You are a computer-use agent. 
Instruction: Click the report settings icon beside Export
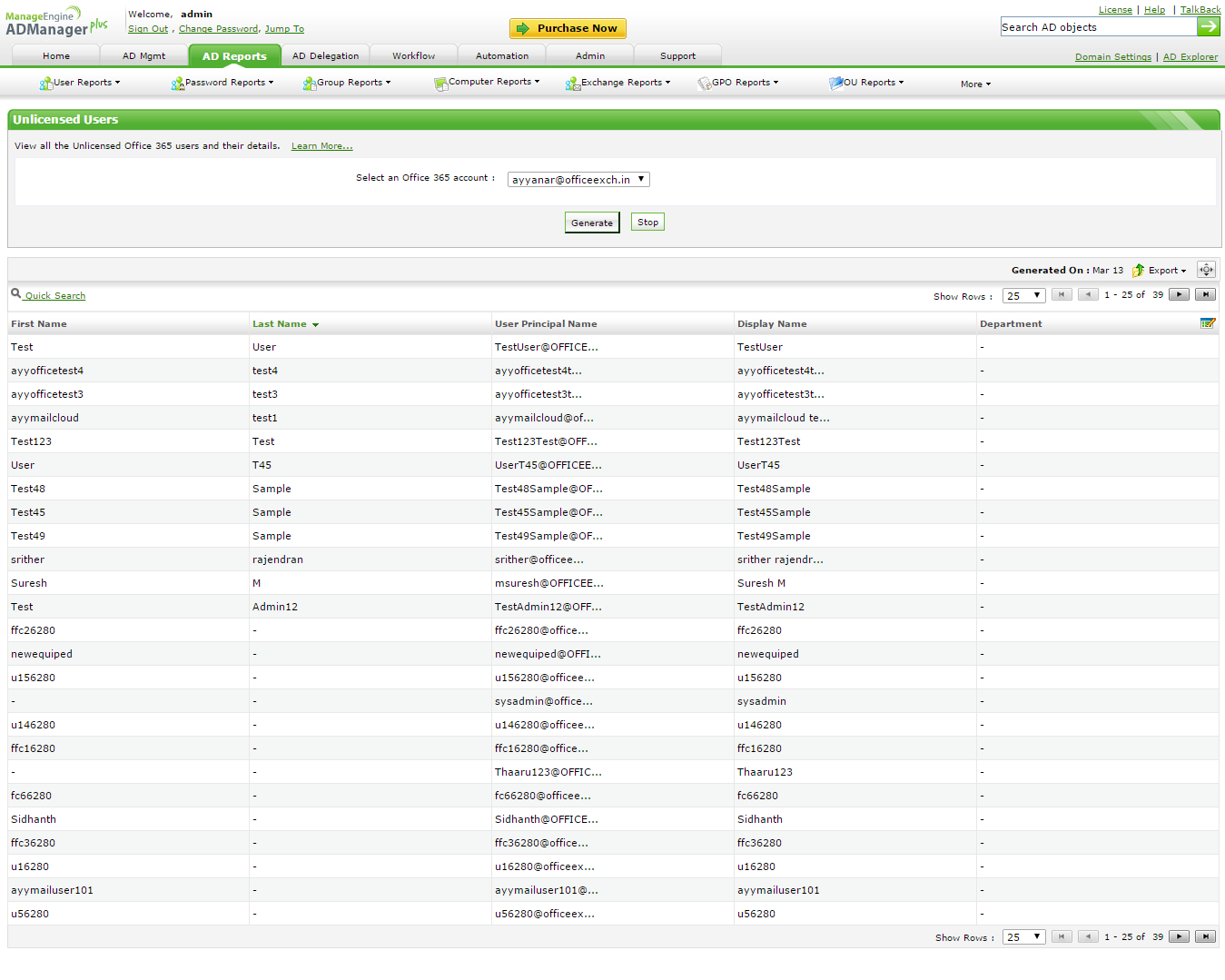(1206, 270)
